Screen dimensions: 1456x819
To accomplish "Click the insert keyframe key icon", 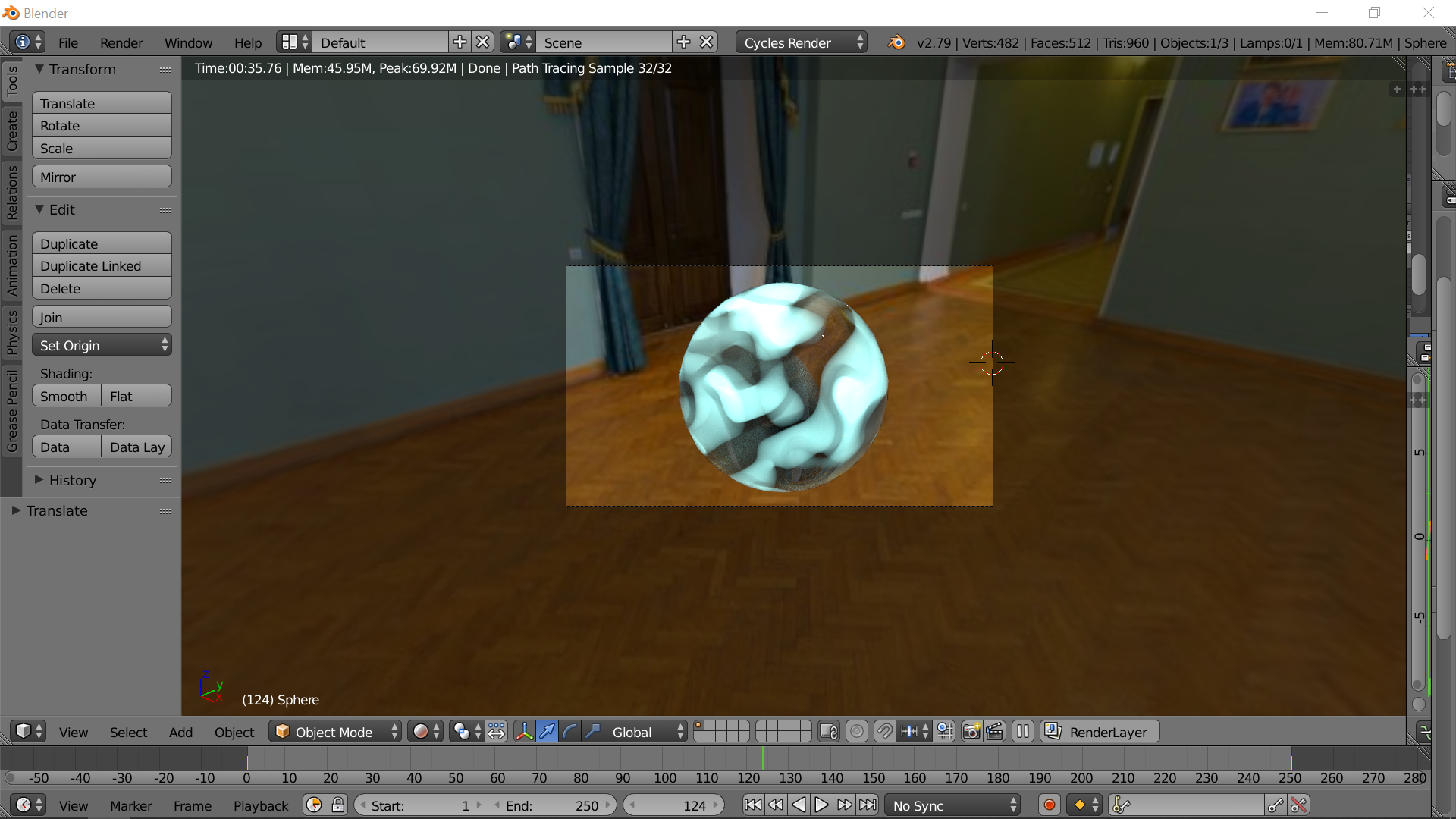I will coord(1276,805).
